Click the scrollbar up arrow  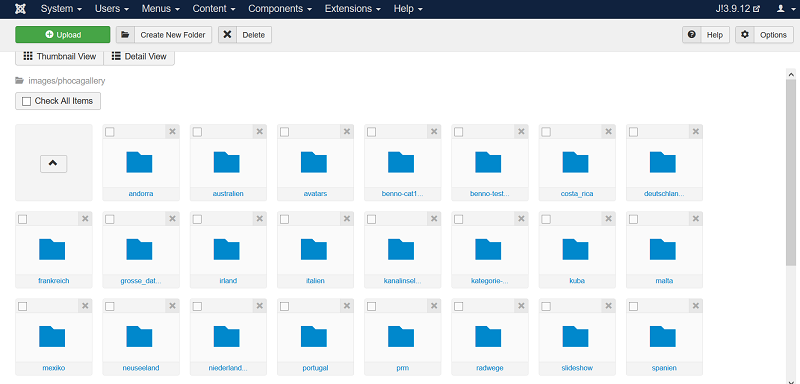click(x=791, y=74)
